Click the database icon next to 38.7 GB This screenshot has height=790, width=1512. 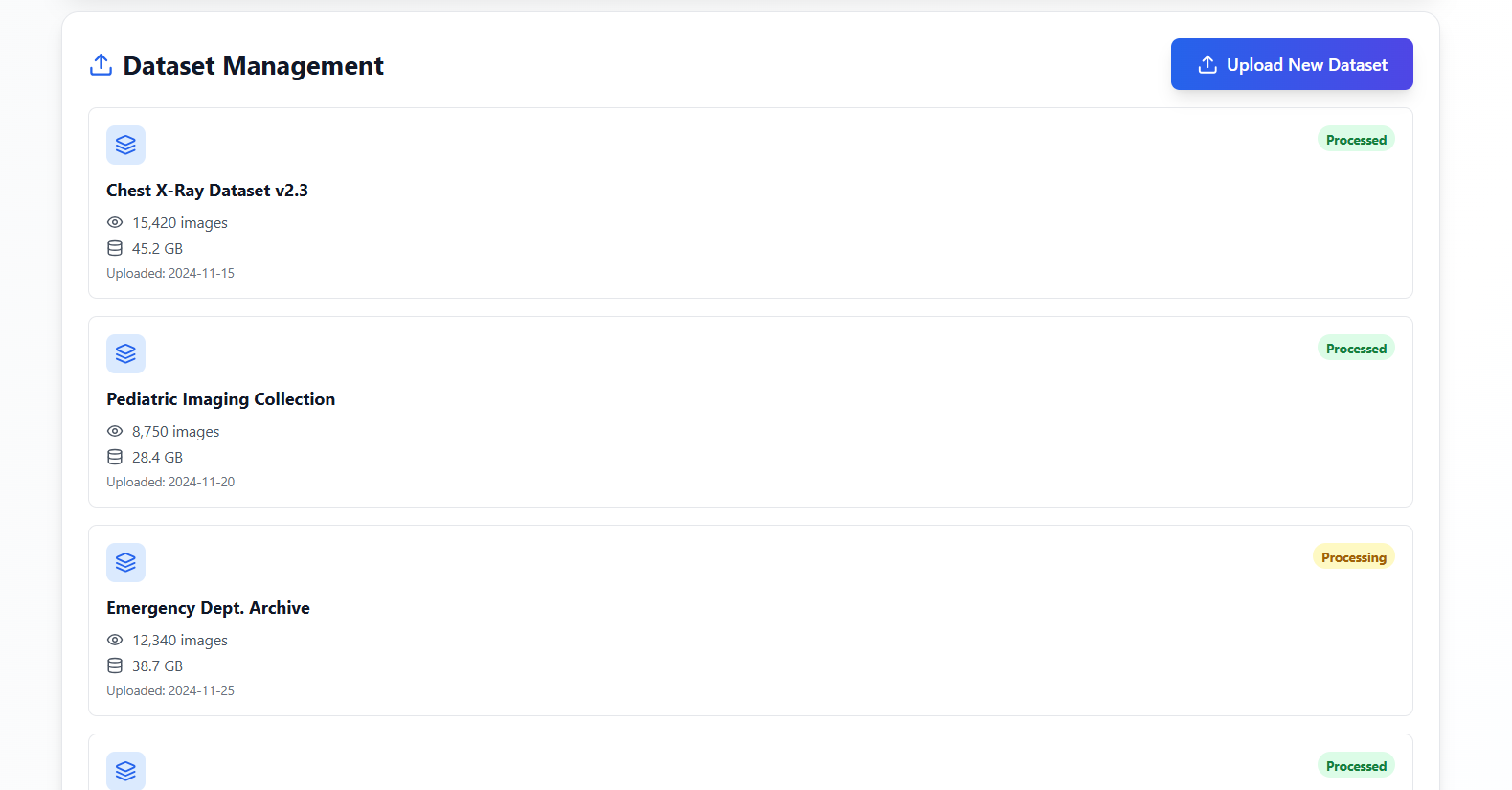coord(115,666)
